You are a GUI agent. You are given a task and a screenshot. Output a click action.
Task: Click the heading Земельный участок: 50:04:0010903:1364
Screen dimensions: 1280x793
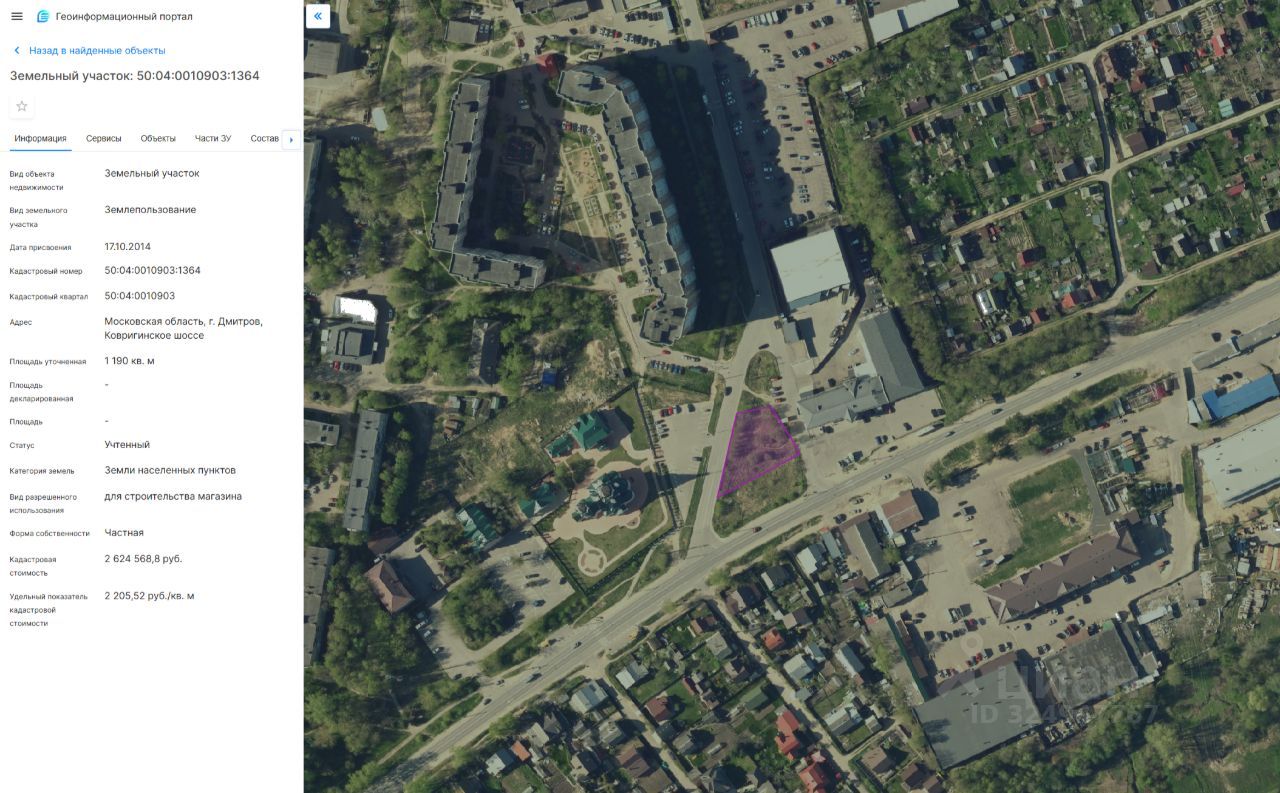[x=135, y=76]
